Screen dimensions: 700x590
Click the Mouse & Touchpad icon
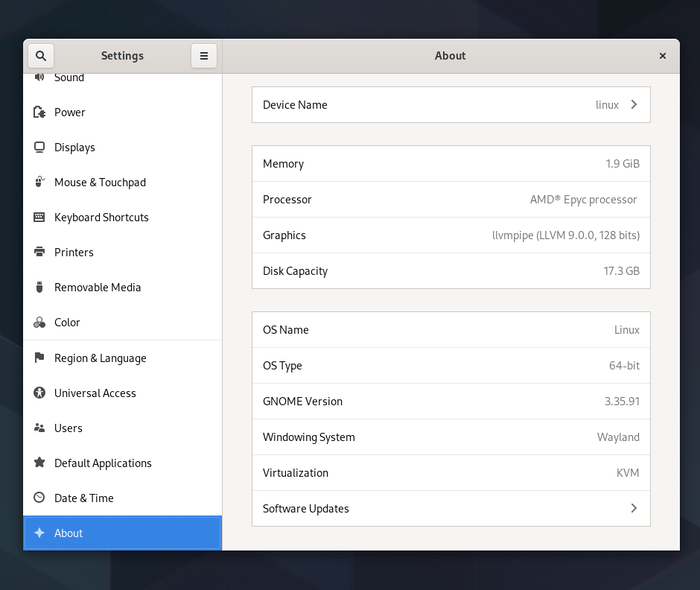tap(39, 182)
